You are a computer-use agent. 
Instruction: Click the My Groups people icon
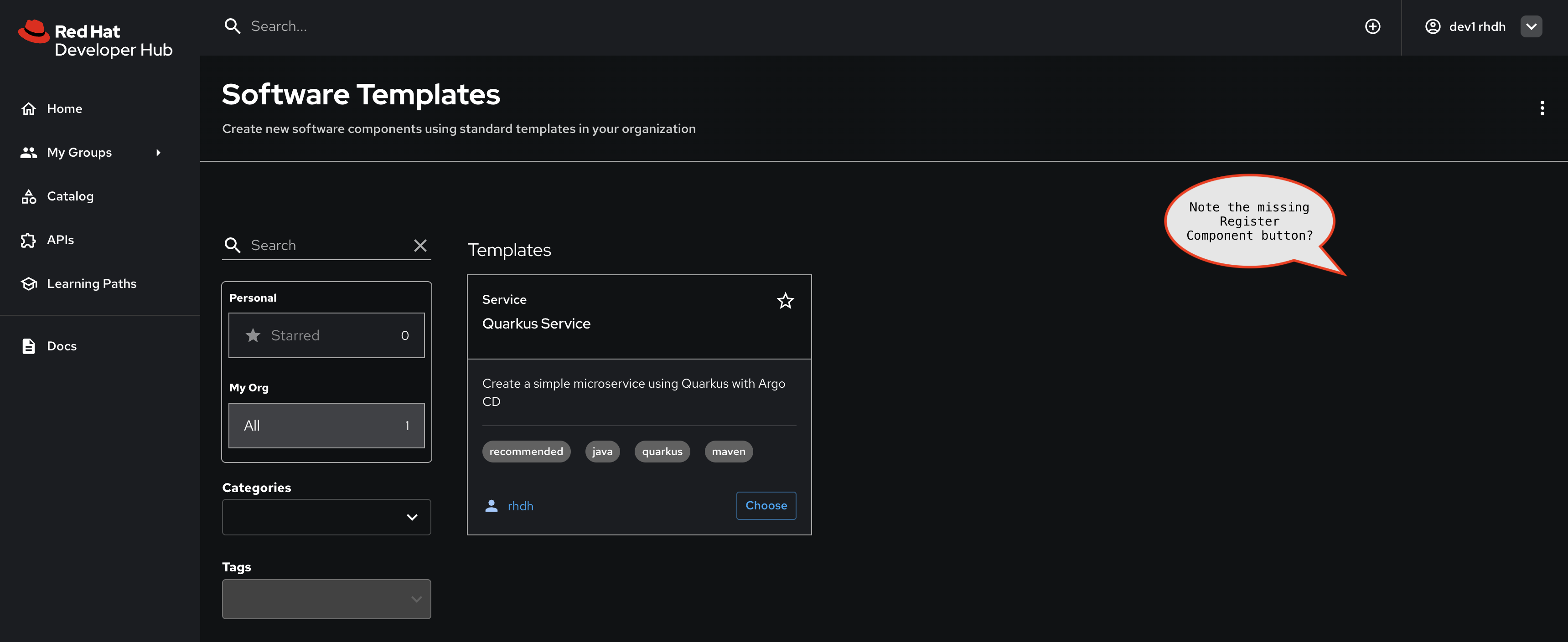pyautogui.click(x=29, y=152)
